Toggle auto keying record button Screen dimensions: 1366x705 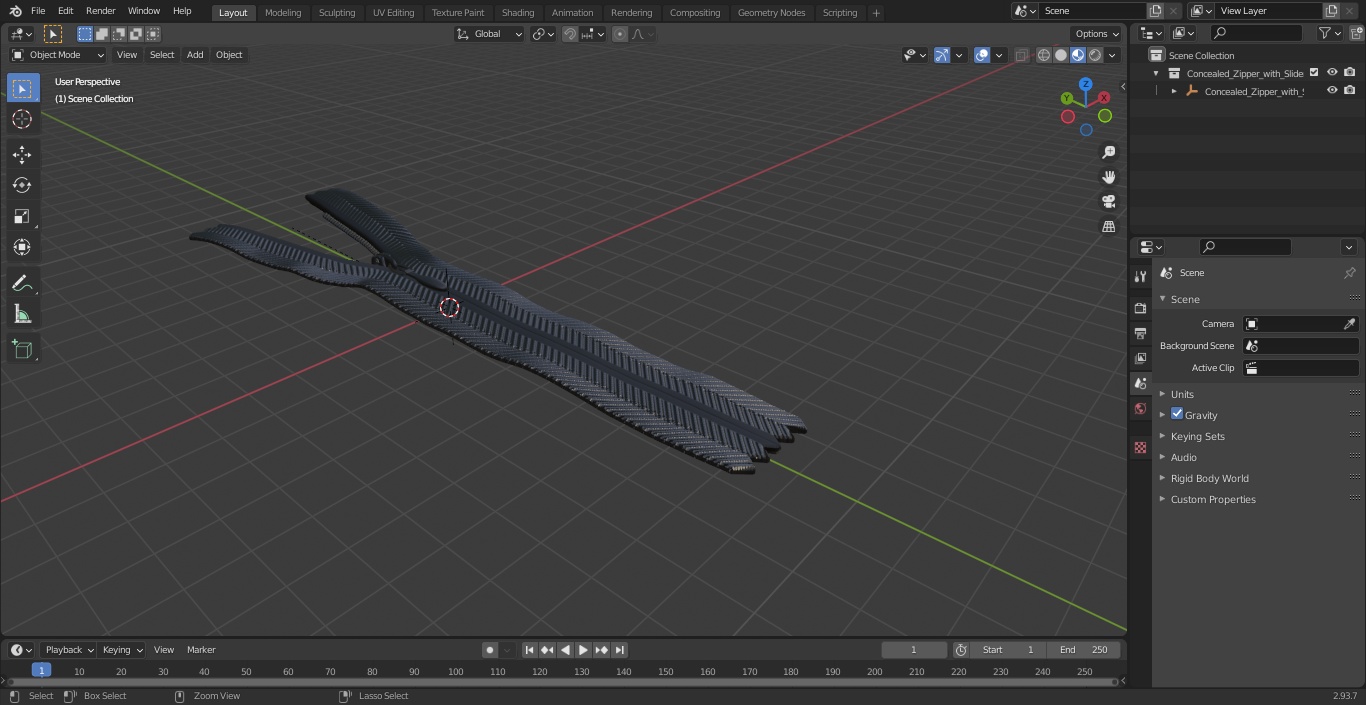(490, 650)
